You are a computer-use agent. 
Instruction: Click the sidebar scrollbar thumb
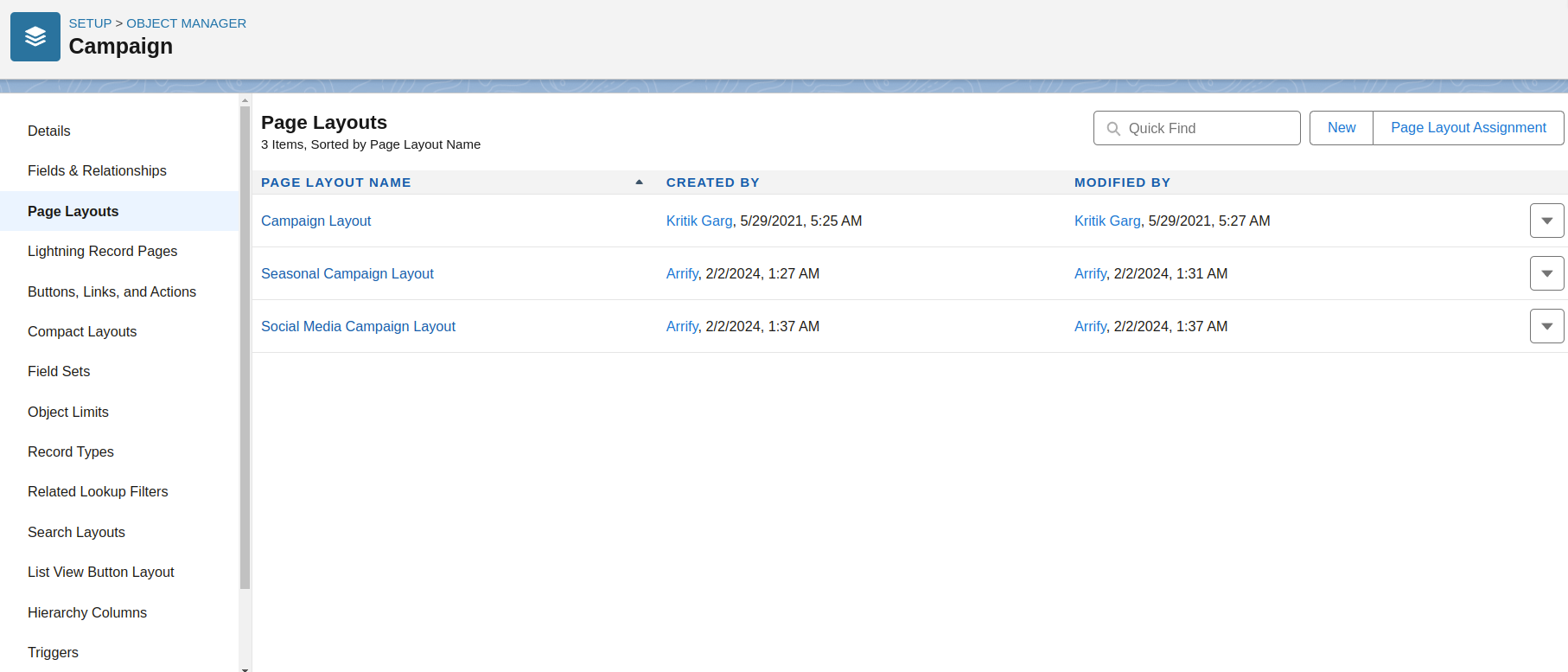(x=245, y=346)
